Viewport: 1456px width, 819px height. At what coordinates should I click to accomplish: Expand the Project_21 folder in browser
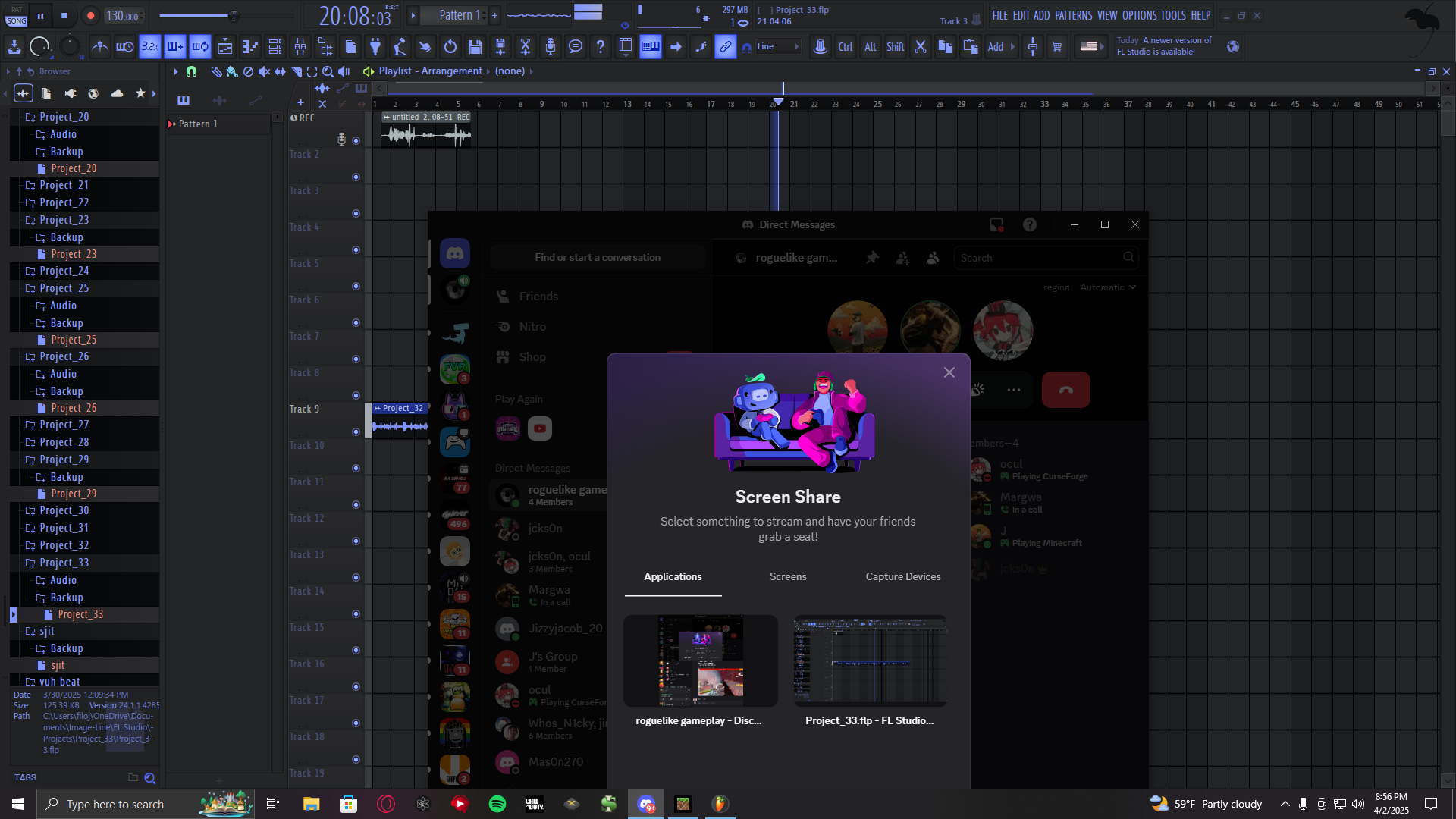[64, 185]
